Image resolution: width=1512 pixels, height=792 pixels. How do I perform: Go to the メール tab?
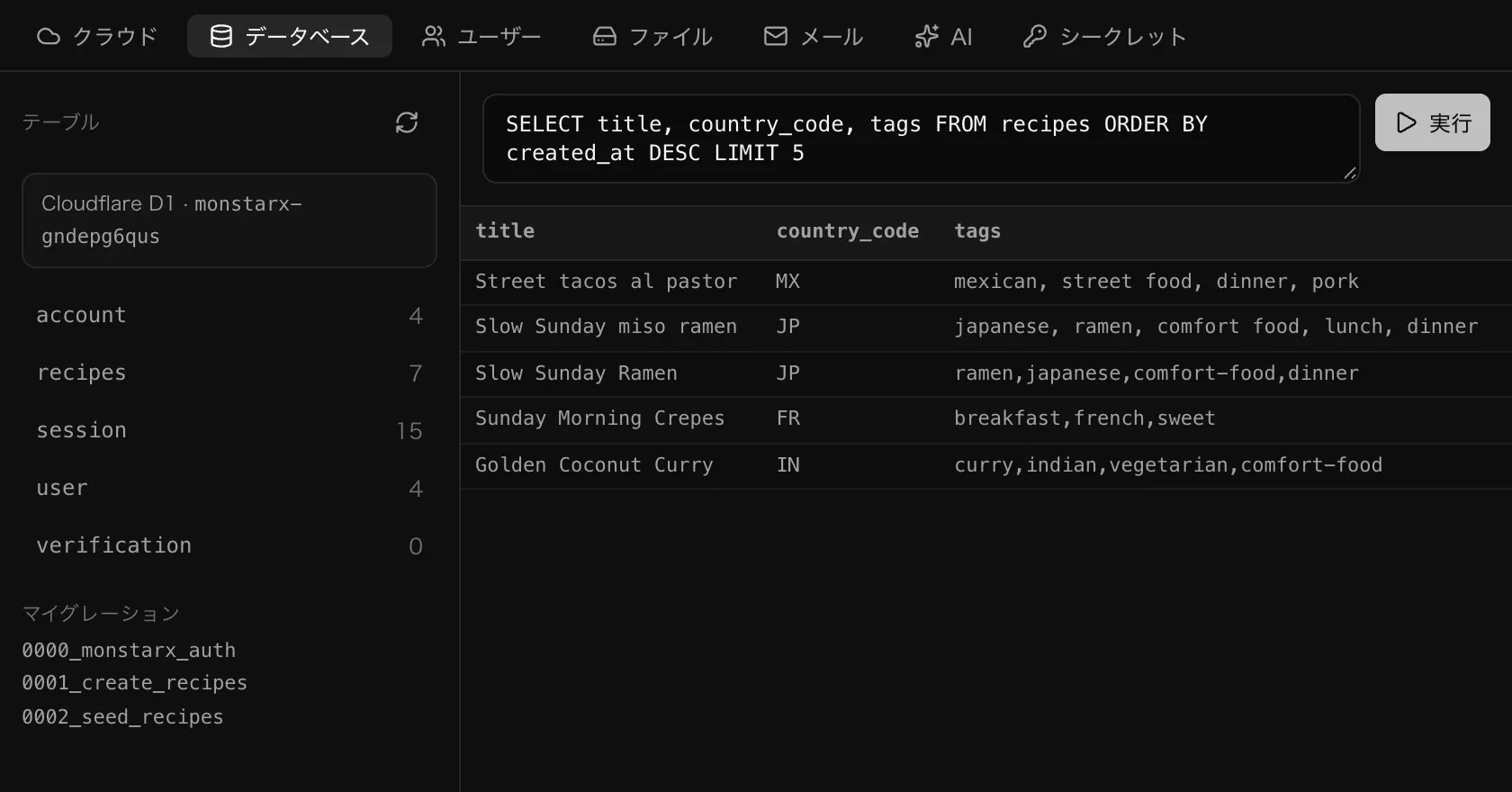[x=814, y=36]
